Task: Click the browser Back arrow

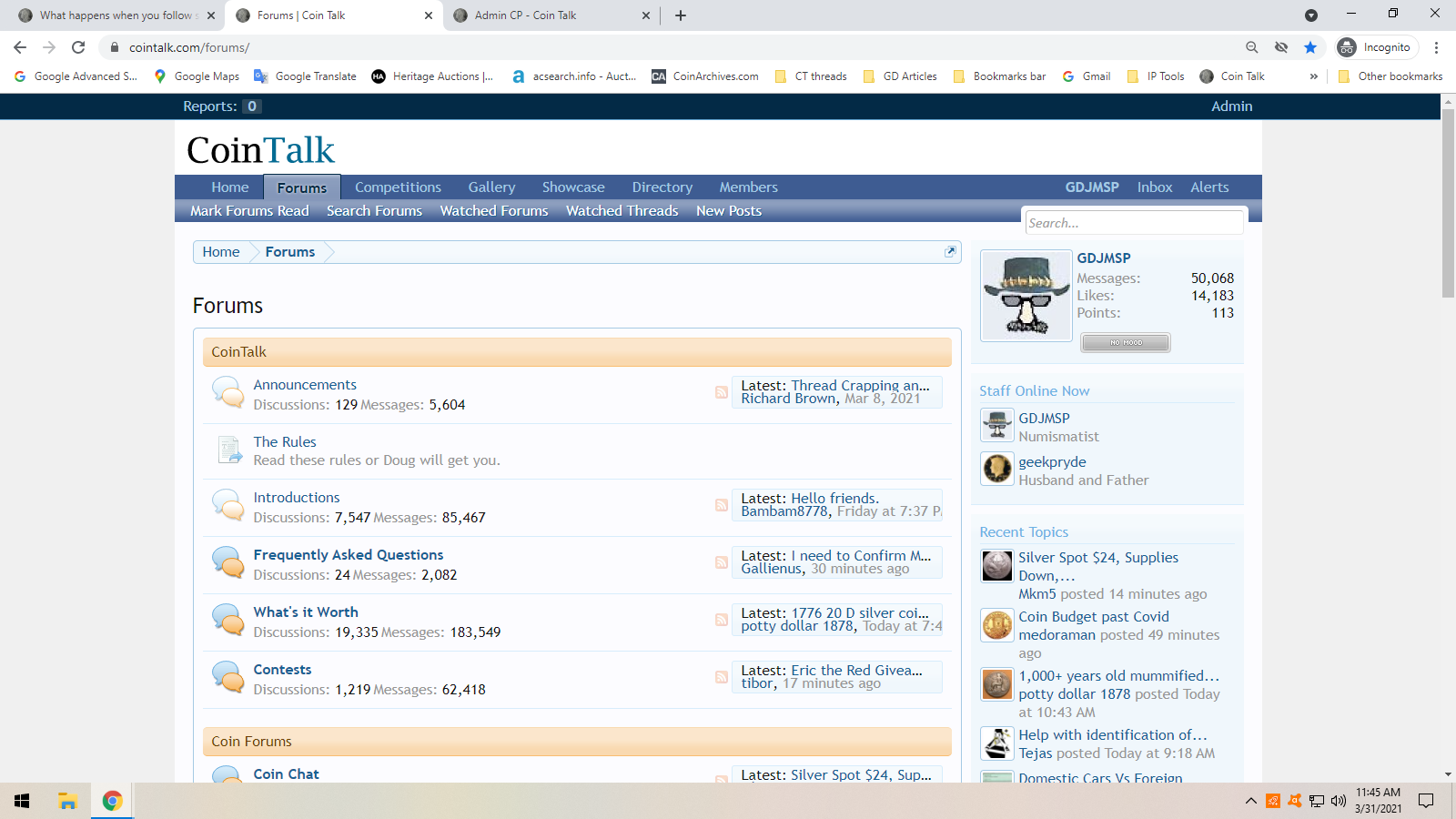Action: [20, 47]
